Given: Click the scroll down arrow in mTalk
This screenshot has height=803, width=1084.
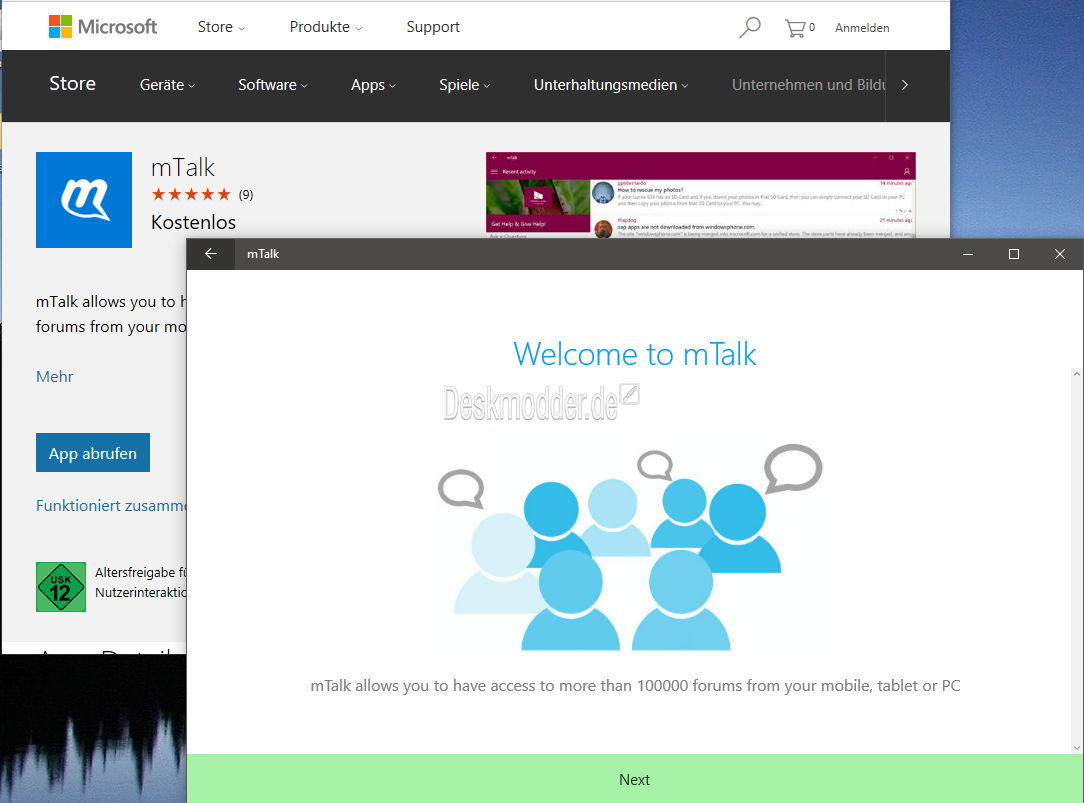Looking at the screenshot, I should (1076, 747).
